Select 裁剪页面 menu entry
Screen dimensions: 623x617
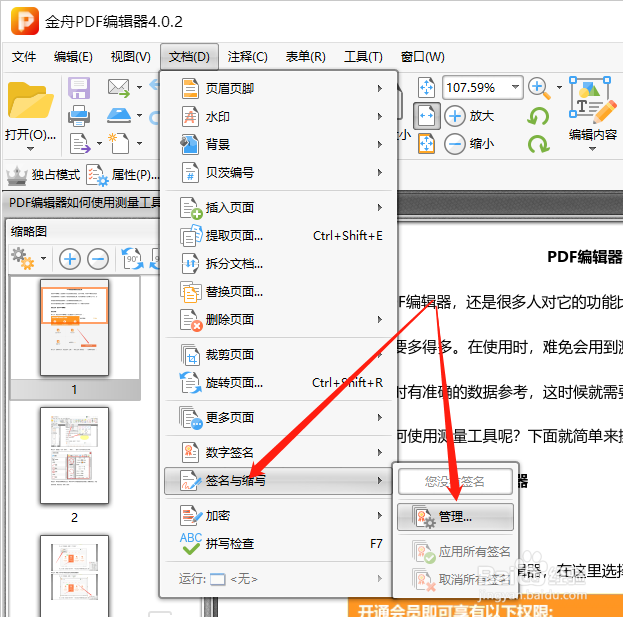(278, 354)
